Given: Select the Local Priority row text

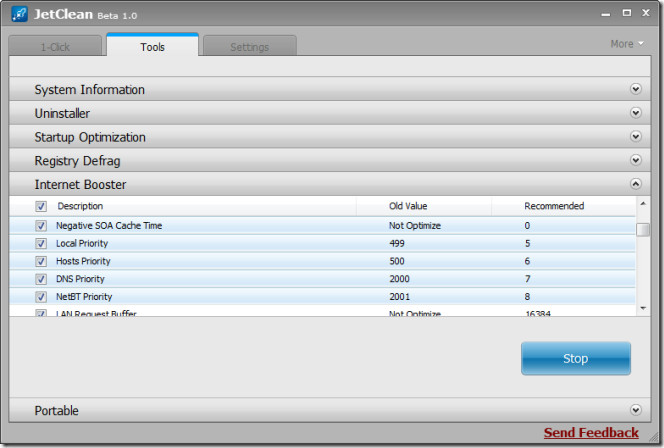Looking at the screenshot, I should point(82,243).
